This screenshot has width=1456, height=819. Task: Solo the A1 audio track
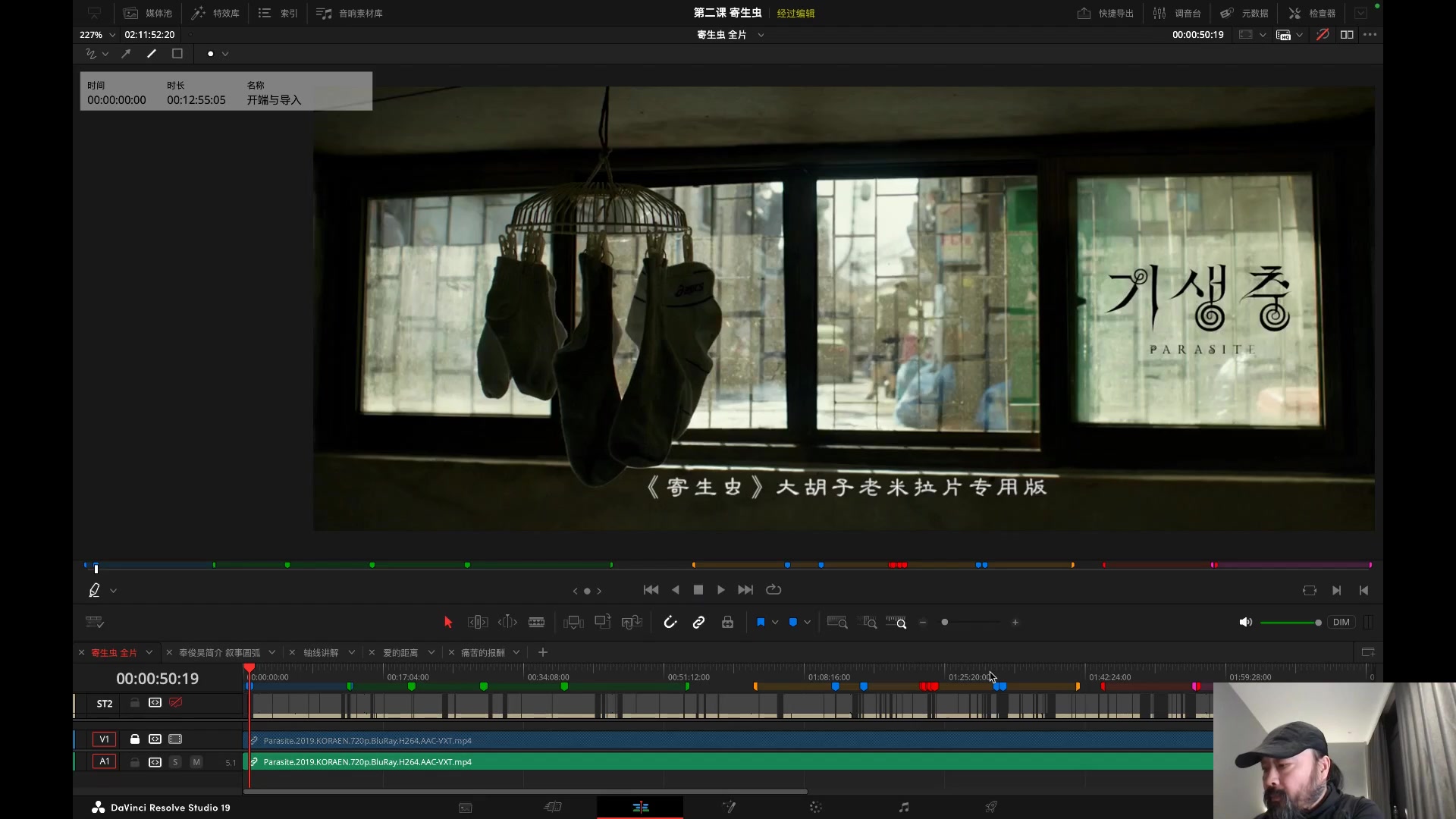click(x=175, y=762)
